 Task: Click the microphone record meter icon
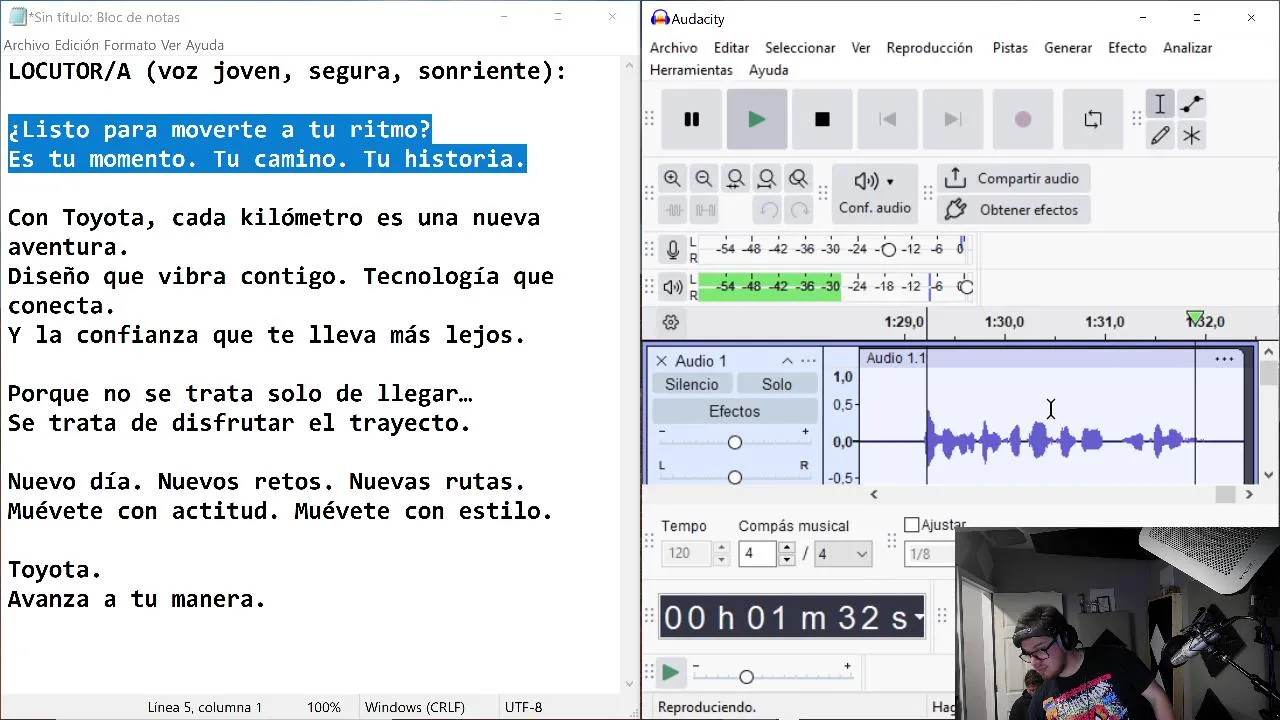pyautogui.click(x=673, y=249)
